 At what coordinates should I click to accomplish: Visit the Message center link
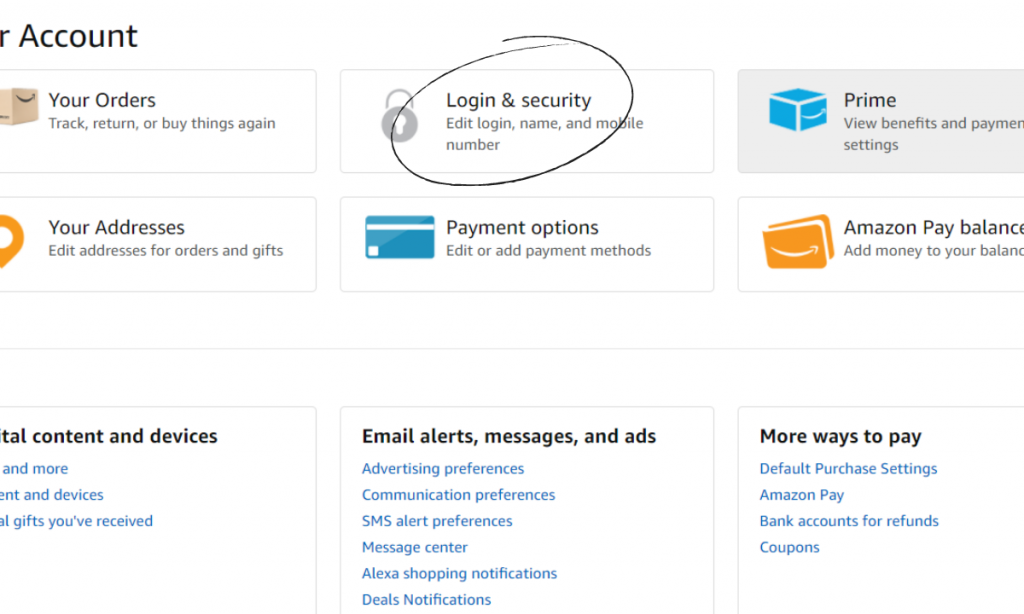(415, 547)
